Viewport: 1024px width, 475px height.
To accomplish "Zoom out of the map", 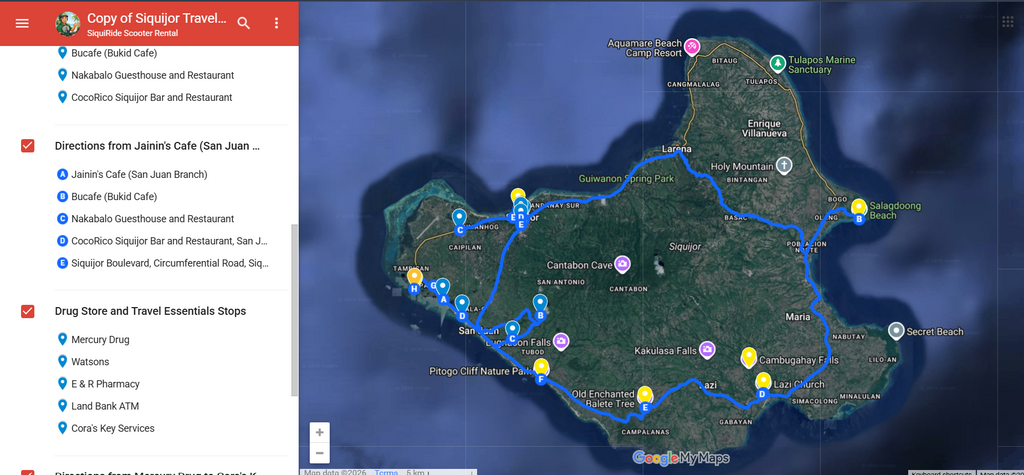I will coord(319,453).
